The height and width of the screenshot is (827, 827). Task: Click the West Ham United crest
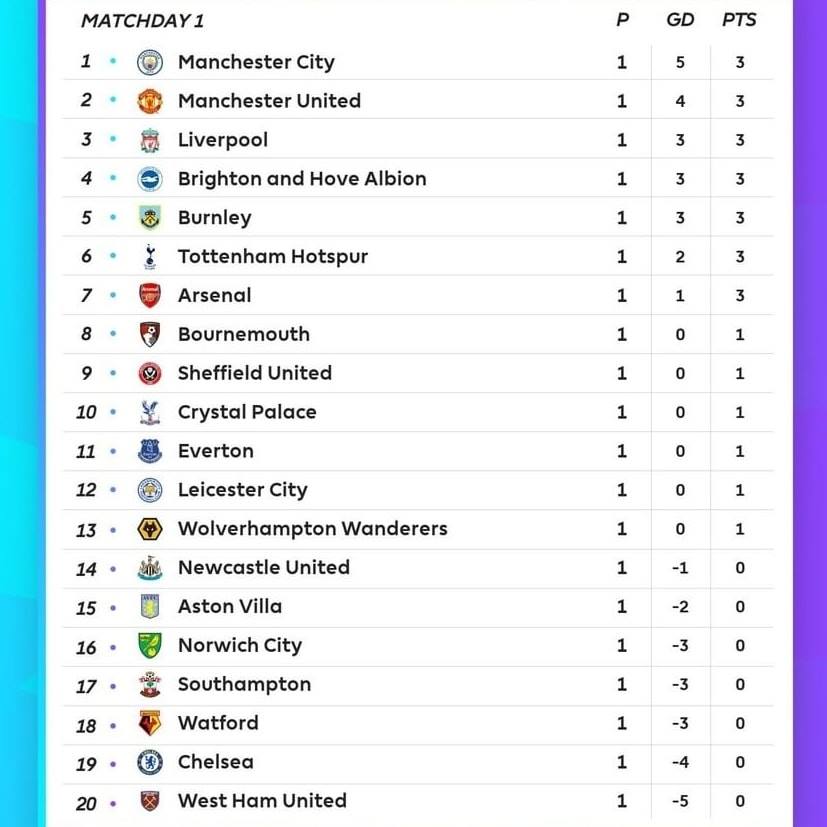pos(150,801)
